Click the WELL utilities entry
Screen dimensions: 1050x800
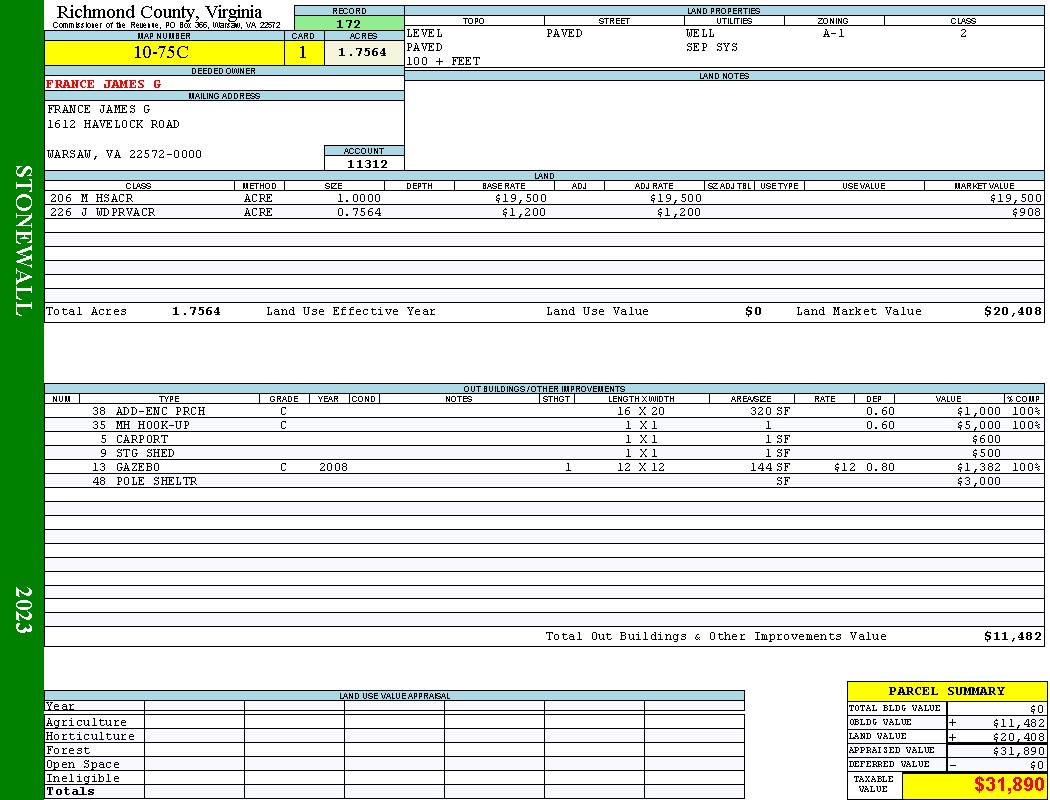point(700,33)
